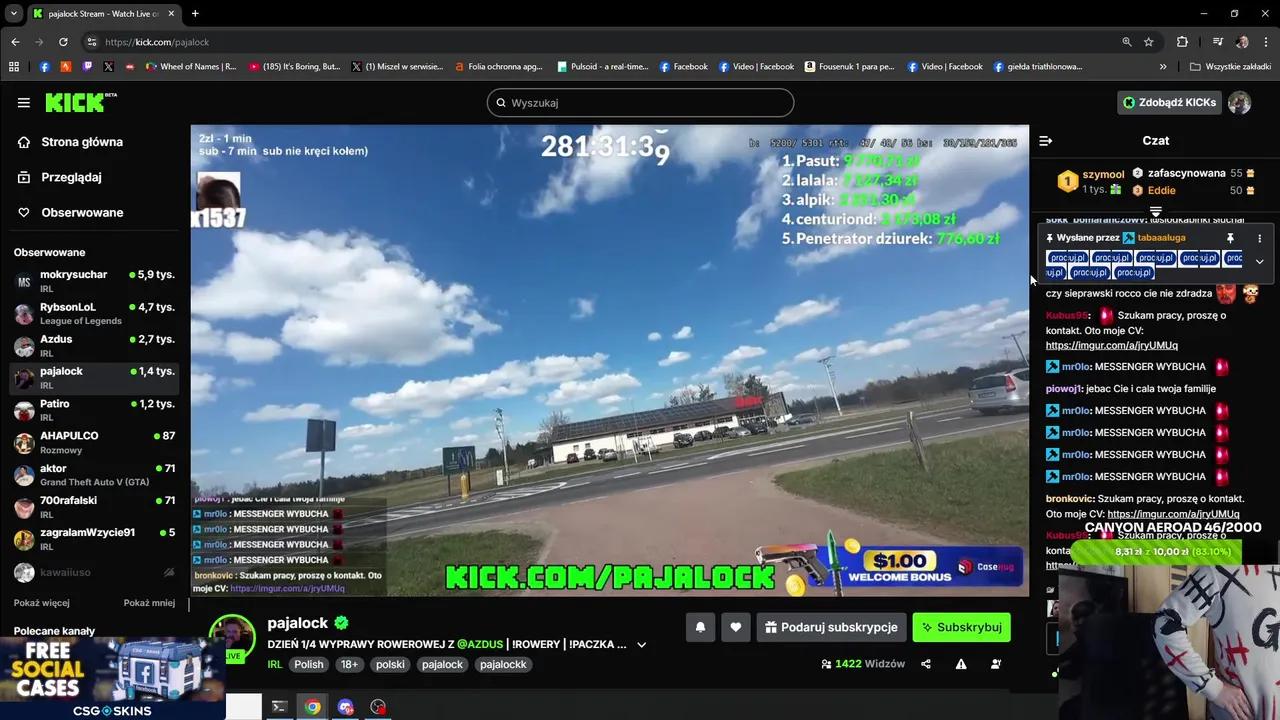Open the X bookmark icon

coord(108,67)
